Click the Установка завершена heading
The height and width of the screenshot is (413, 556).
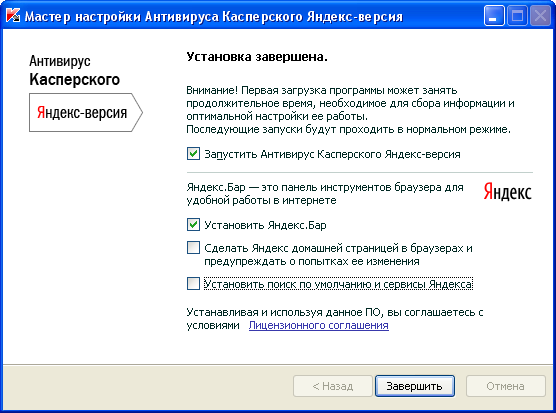pos(257,57)
